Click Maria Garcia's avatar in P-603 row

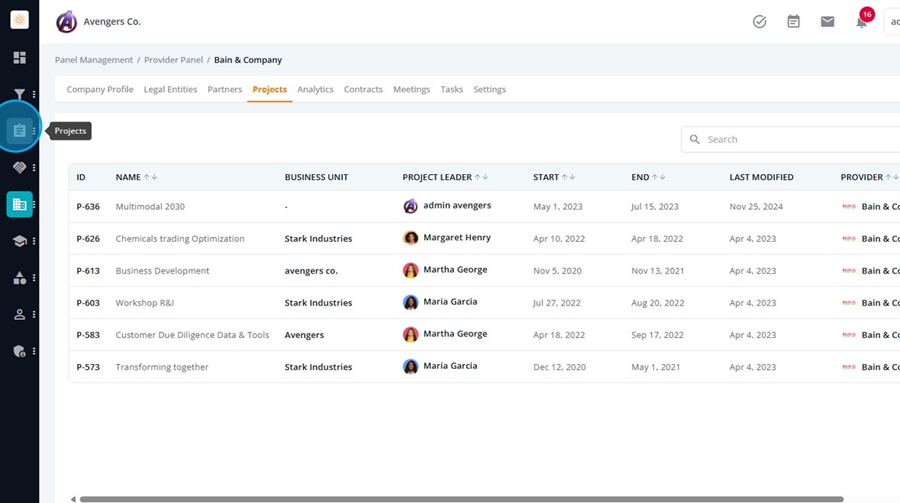click(x=410, y=302)
